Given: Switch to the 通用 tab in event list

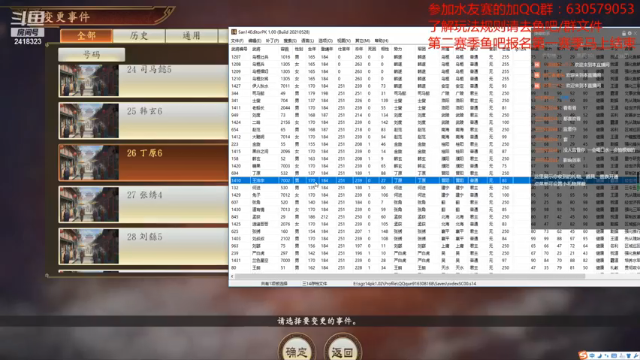Looking at the screenshot, I should pos(191,36).
